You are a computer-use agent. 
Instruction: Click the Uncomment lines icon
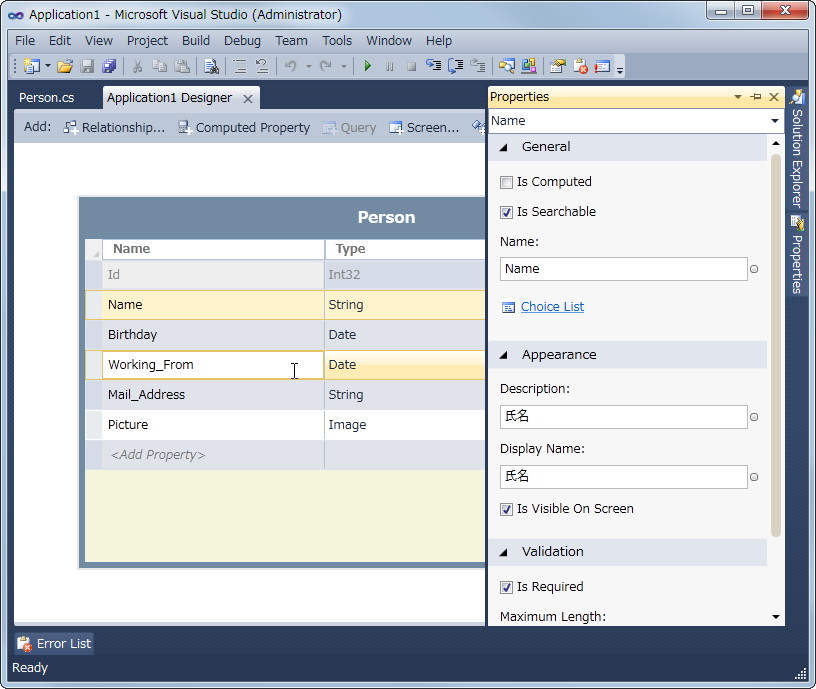click(x=262, y=66)
